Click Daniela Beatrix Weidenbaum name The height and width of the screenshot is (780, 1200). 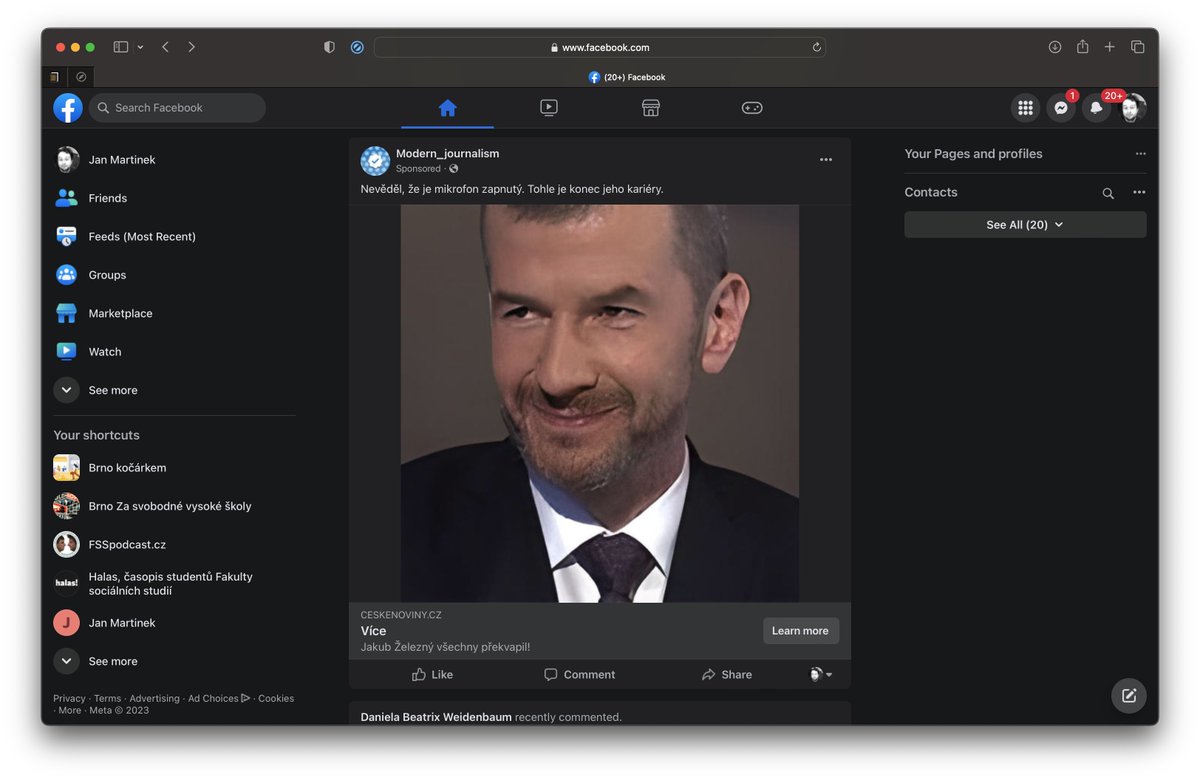(436, 717)
